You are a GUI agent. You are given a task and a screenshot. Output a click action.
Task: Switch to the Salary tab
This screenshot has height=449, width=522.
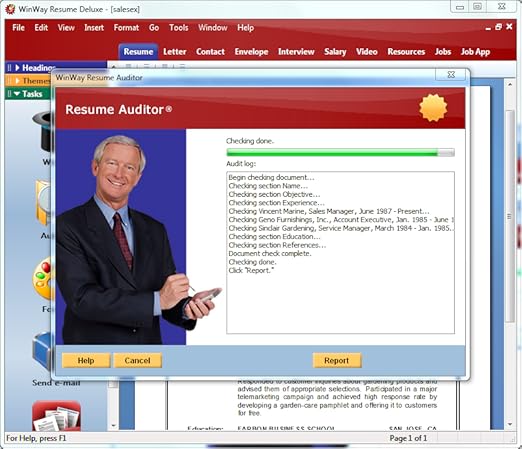click(335, 52)
